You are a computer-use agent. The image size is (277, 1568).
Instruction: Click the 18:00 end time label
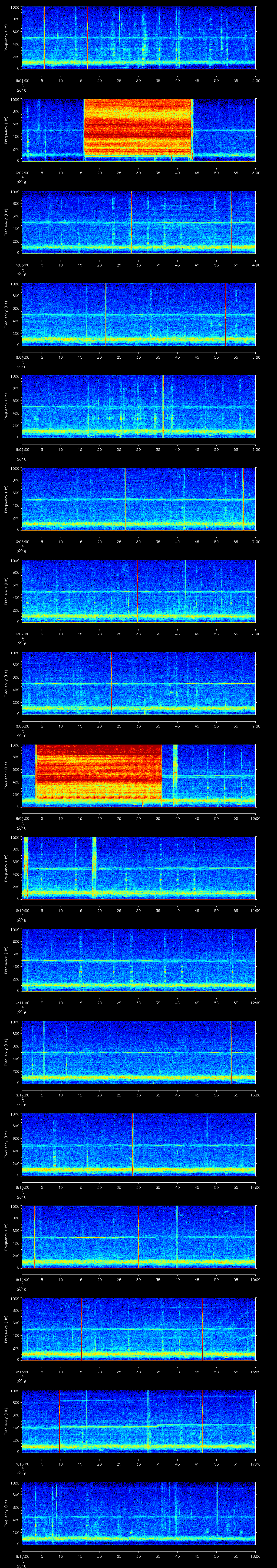(255, 1556)
